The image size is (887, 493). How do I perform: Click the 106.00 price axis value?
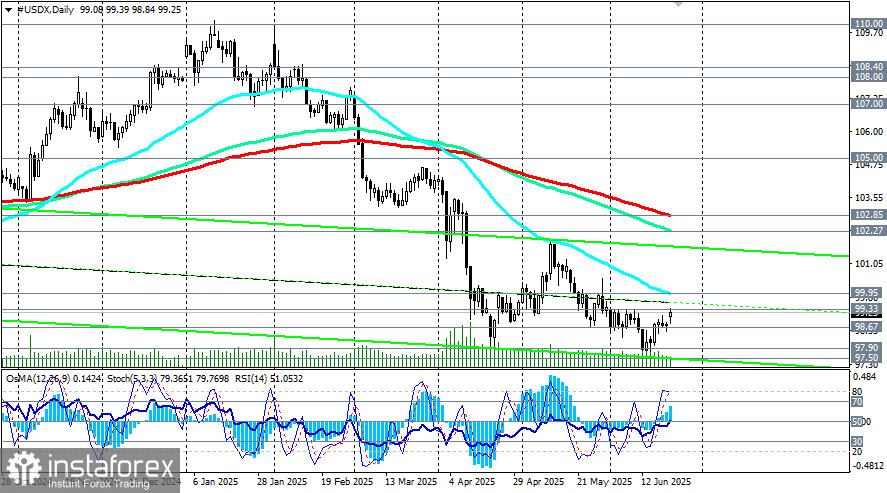tap(869, 131)
